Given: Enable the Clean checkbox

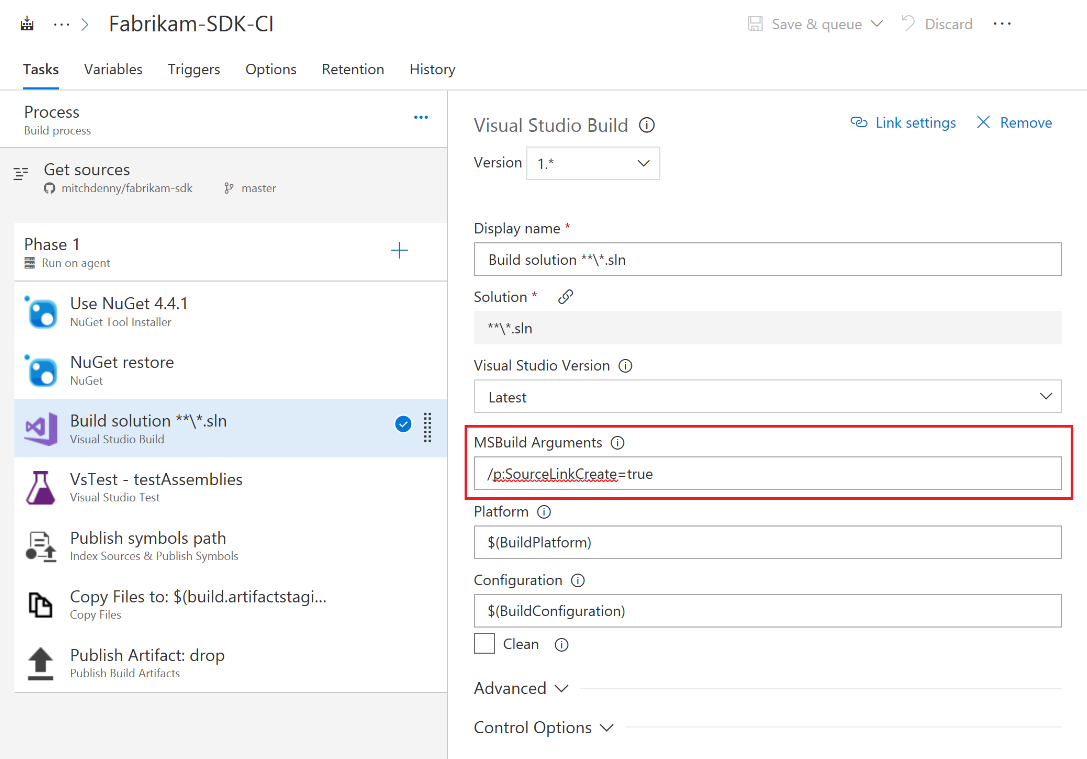Looking at the screenshot, I should (485, 644).
